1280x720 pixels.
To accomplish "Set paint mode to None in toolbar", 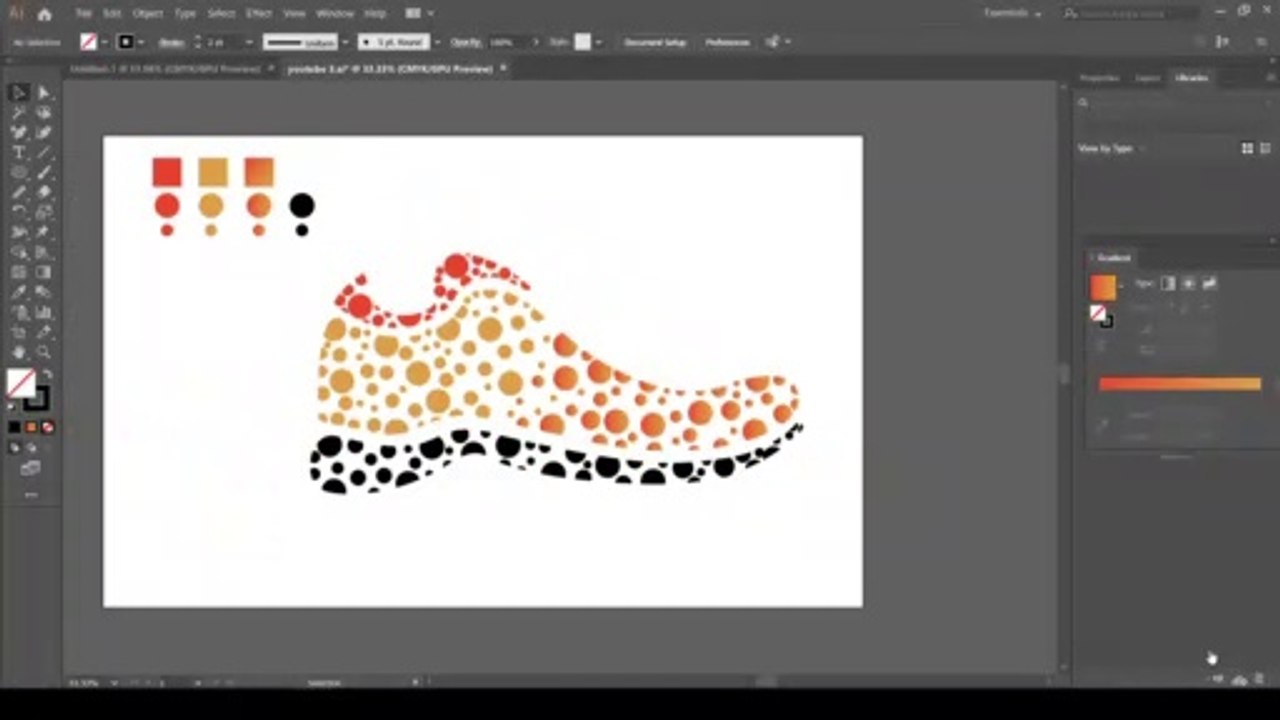I will pyautogui.click(x=47, y=427).
